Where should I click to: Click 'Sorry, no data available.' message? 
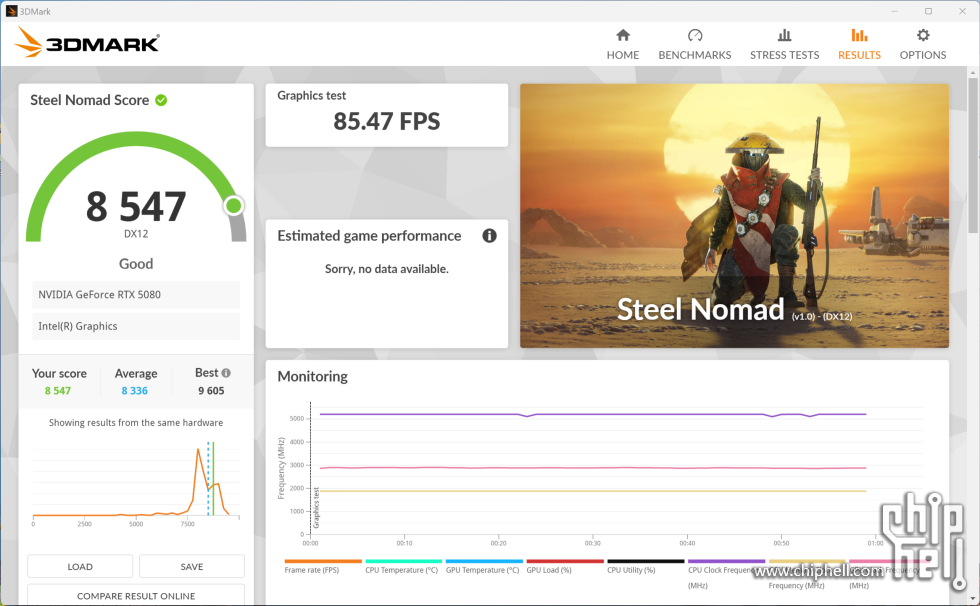click(386, 269)
